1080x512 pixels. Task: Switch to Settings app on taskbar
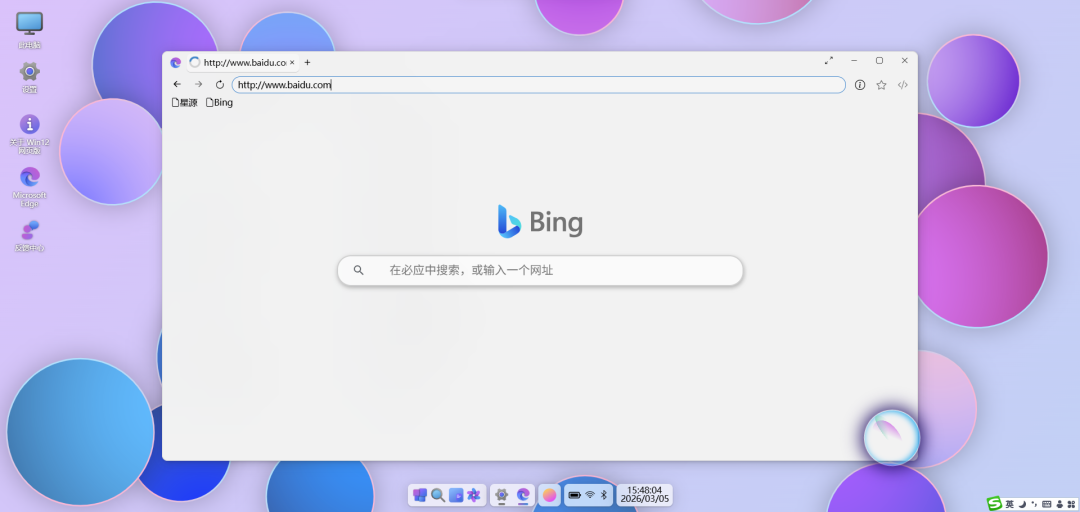pos(501,495)
